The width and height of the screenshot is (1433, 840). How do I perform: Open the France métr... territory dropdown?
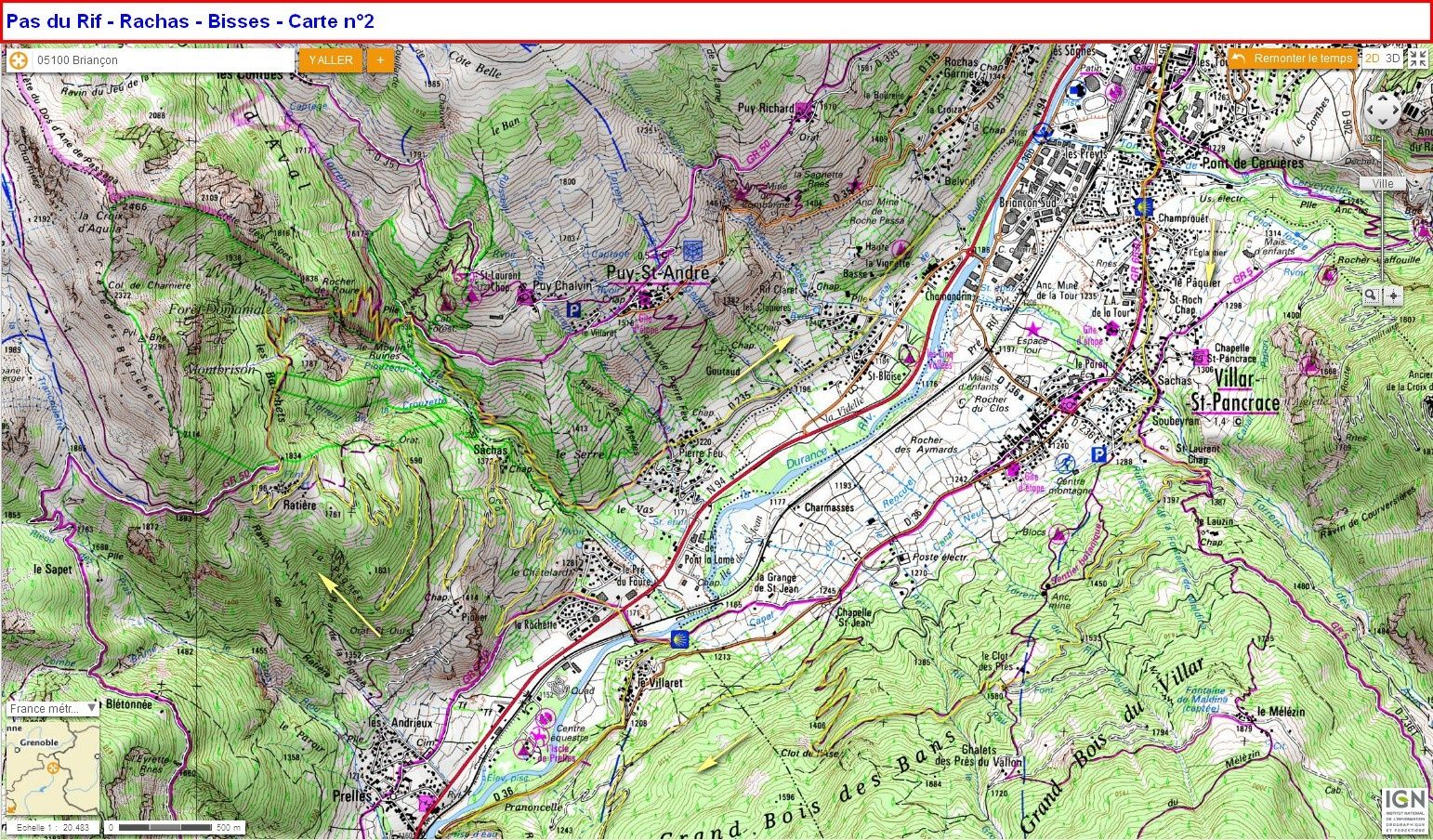(52, 708)
